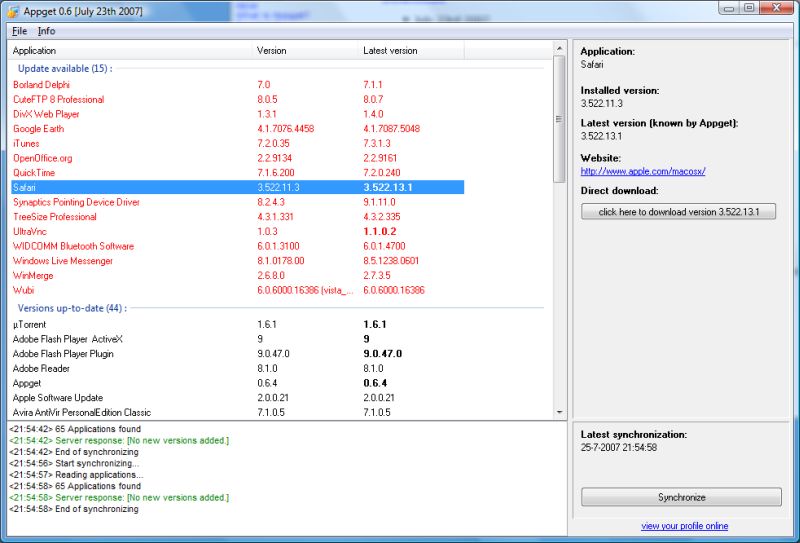Minimize the Appget window
Image resolution: width=800 pixels, height=543 pixels.
click(x=729, y=8)
